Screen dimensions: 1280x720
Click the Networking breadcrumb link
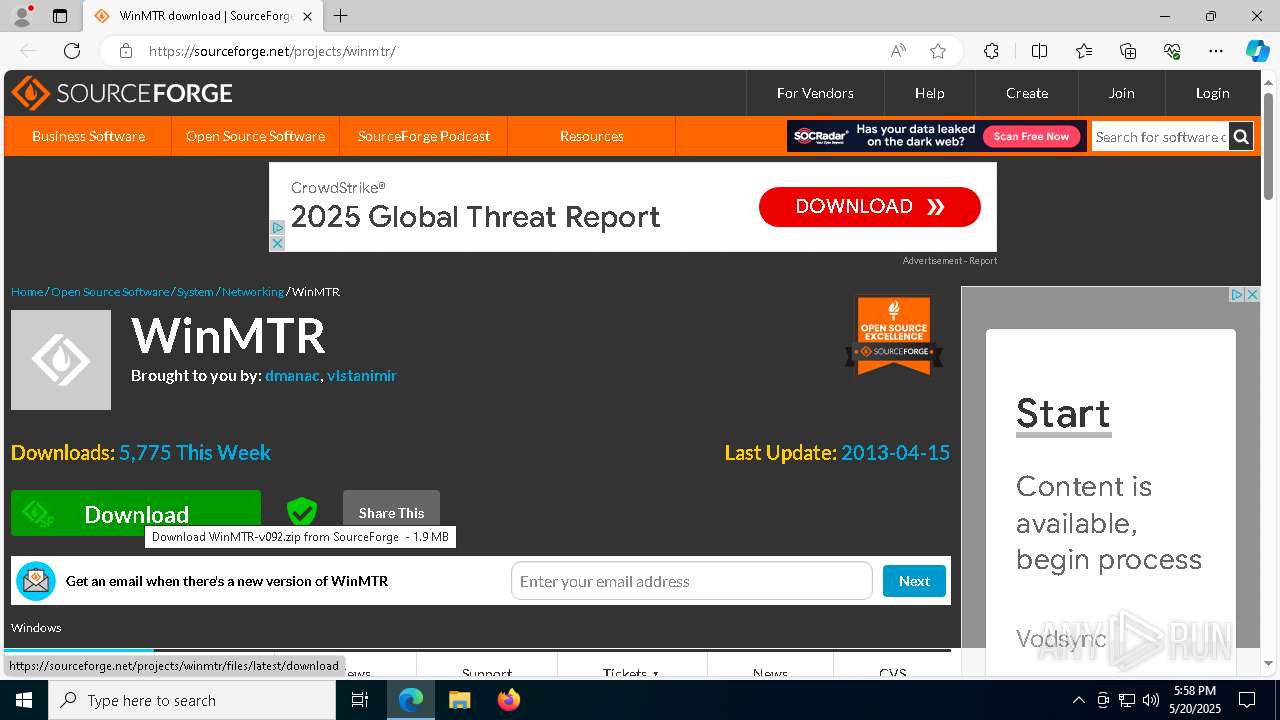pos(253,292)
